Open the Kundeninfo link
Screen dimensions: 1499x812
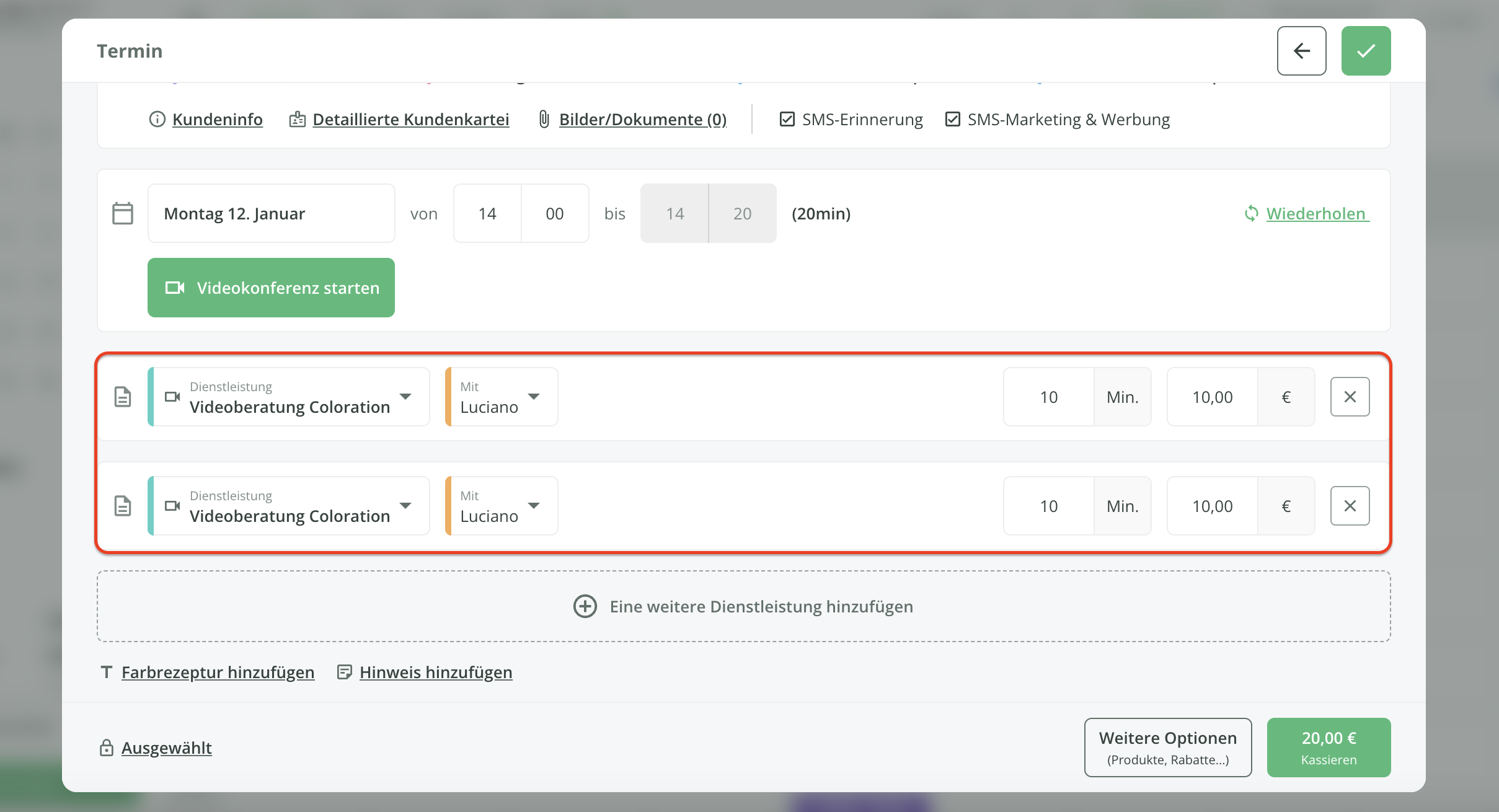(217, 119)
